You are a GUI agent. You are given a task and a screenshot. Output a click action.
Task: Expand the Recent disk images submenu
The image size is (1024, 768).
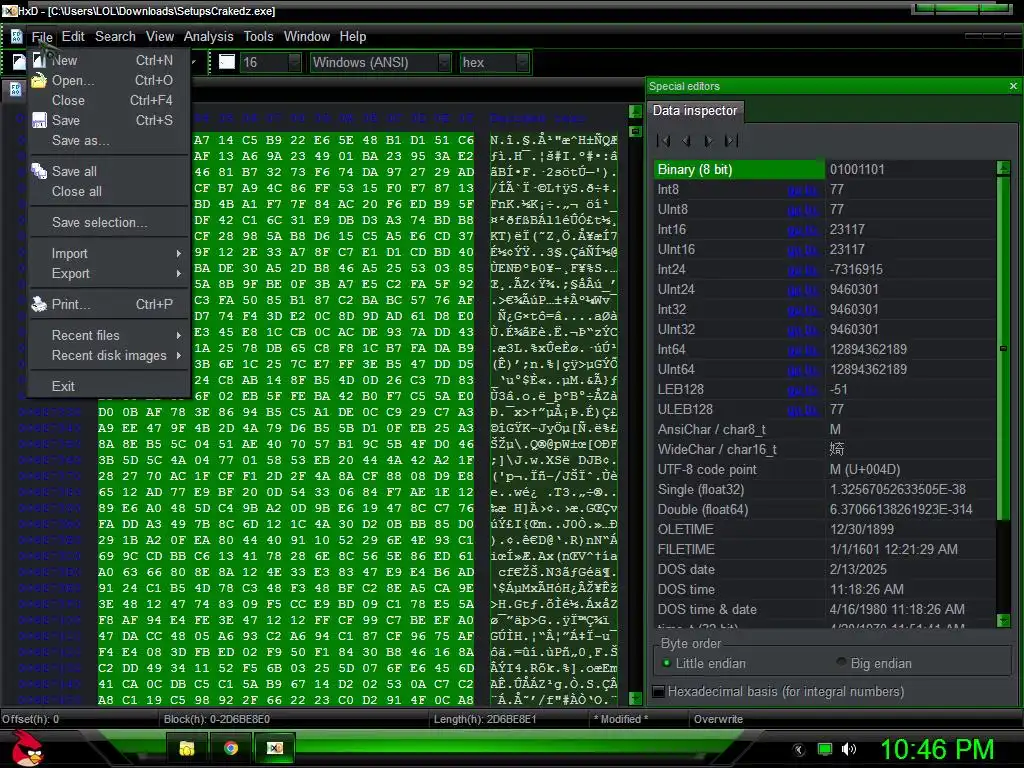point(109,355)
